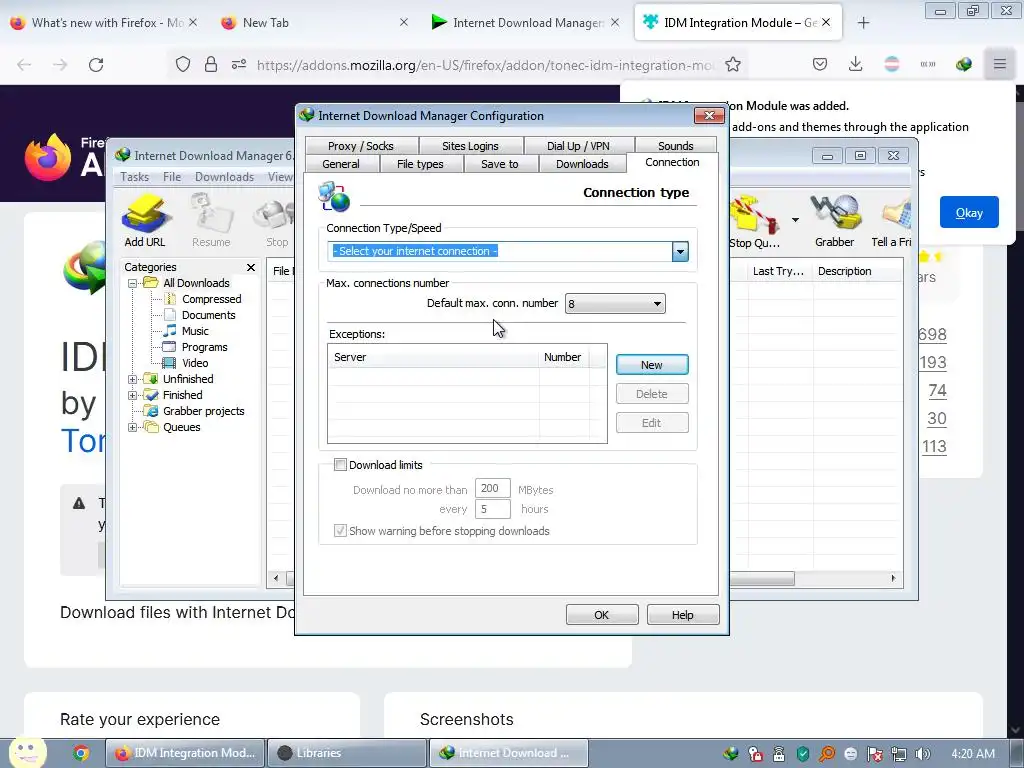Viewport: 1024px width, 768px height.
Task: Reload the Firefox page
Action: 96,65
